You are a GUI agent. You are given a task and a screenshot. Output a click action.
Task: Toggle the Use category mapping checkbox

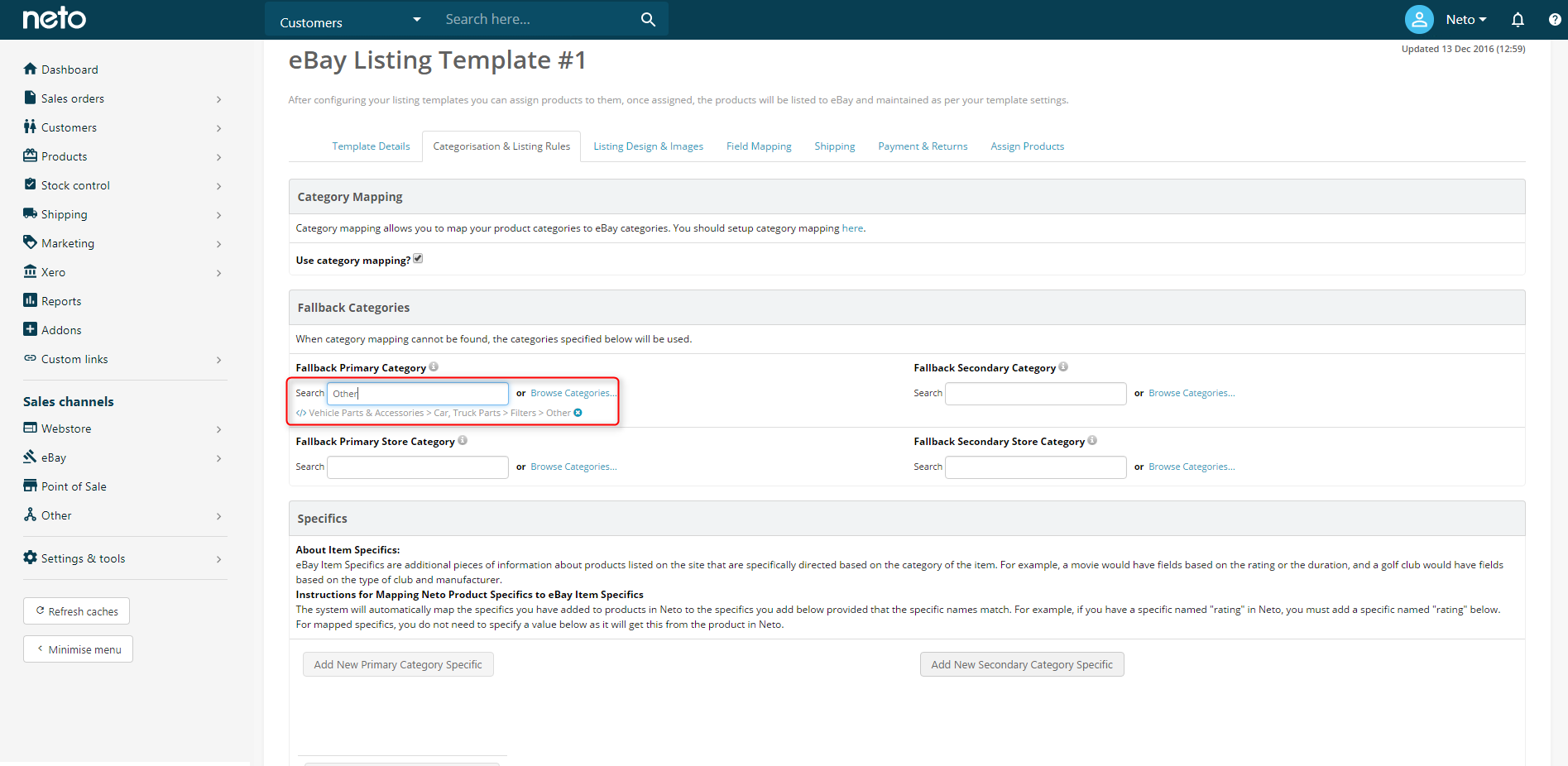click(418, 258)
